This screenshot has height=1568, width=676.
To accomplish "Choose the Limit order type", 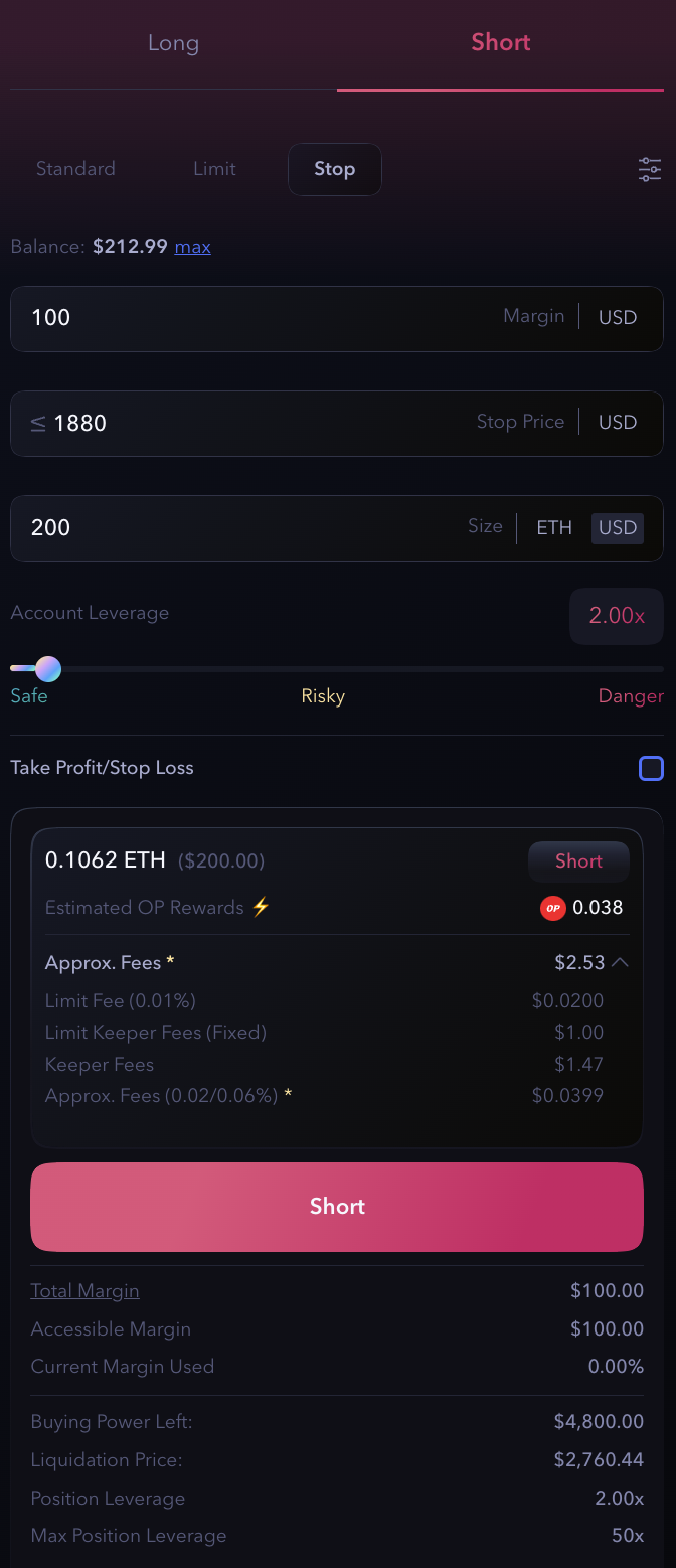I will tap(214, 169).
